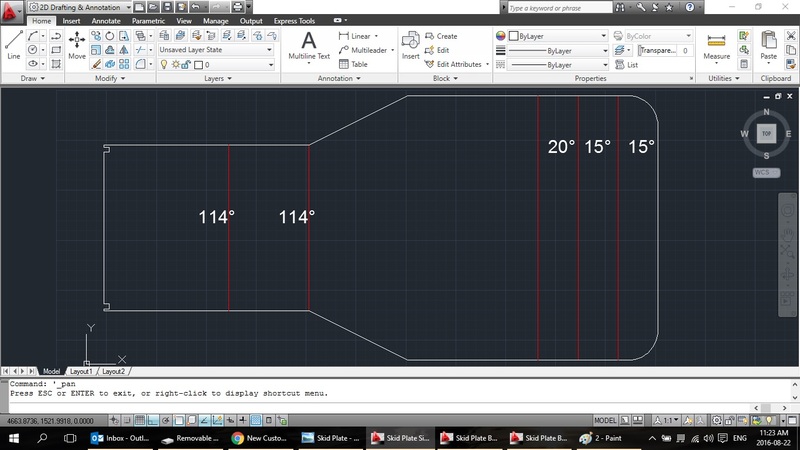Click the Quick Calculator icon in Utilities
800x450 pixels.
pos(744,64)
